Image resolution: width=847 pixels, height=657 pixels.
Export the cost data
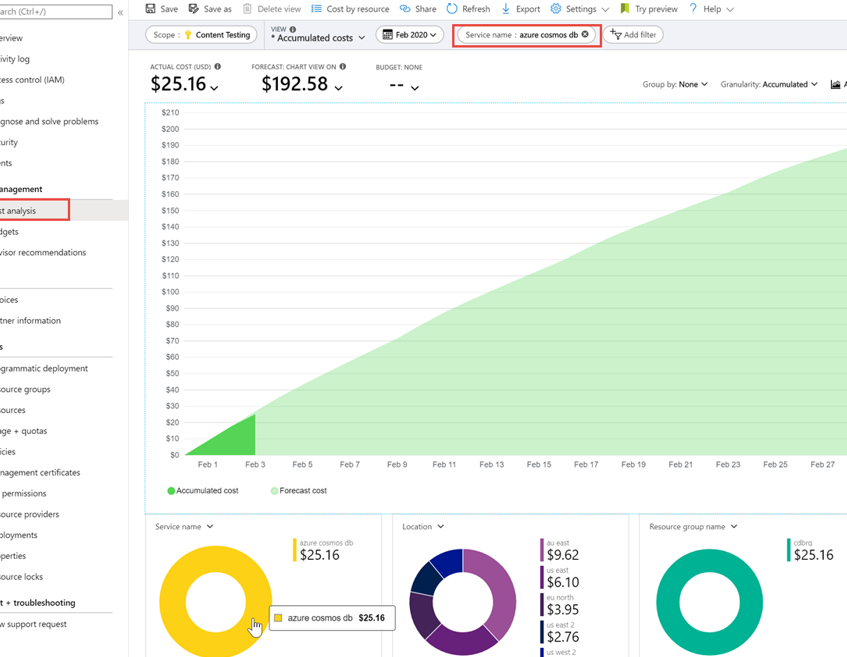521,9
